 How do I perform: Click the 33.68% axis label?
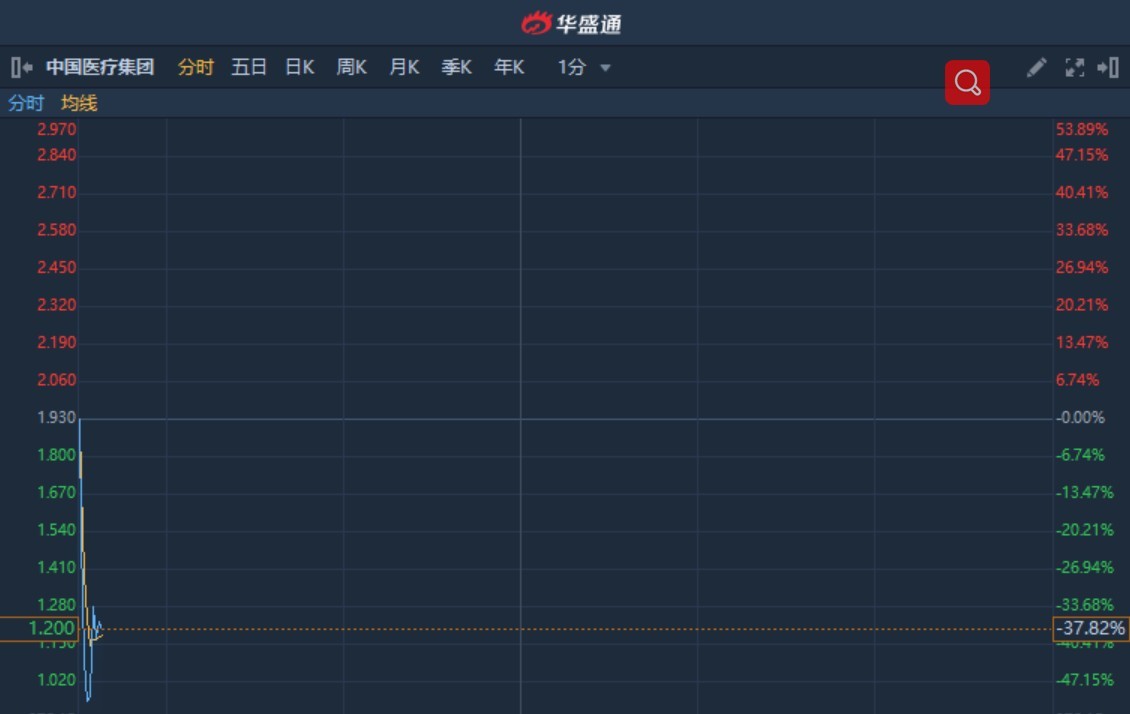click(x=1082, y=231)
